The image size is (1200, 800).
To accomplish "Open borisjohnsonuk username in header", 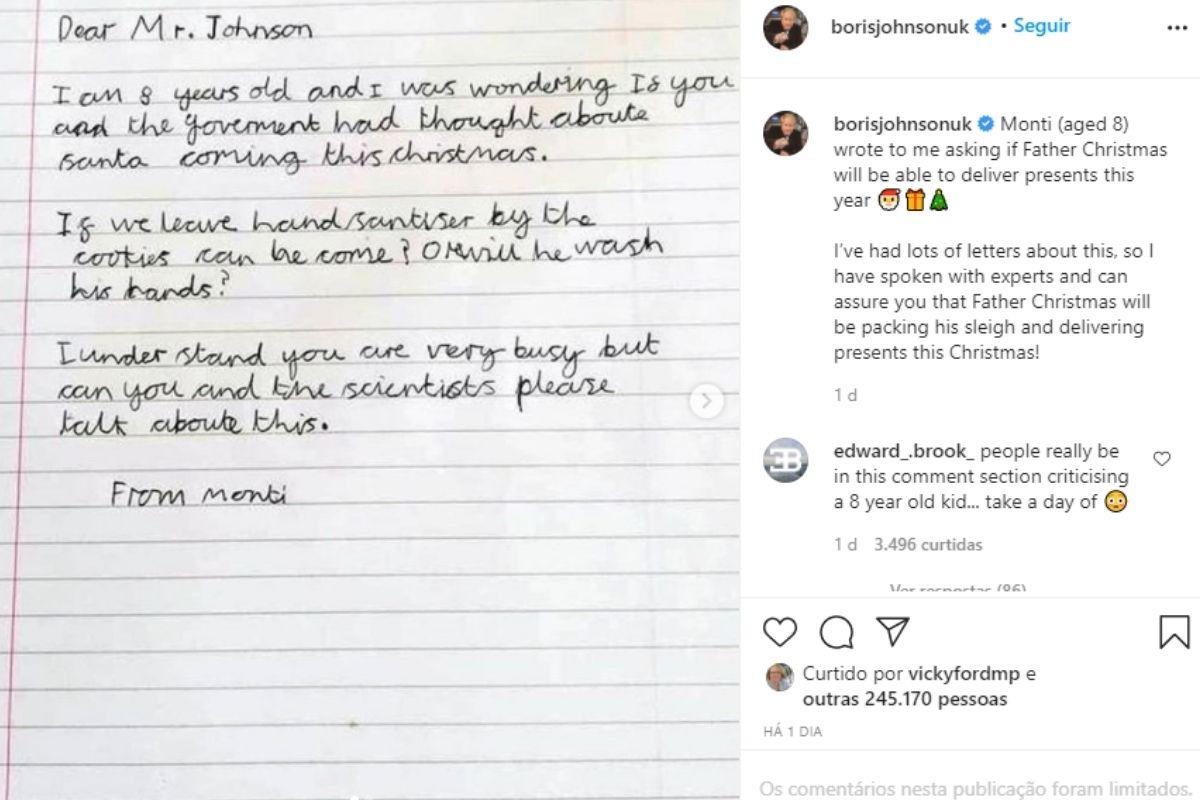I will tap(900, 27).
